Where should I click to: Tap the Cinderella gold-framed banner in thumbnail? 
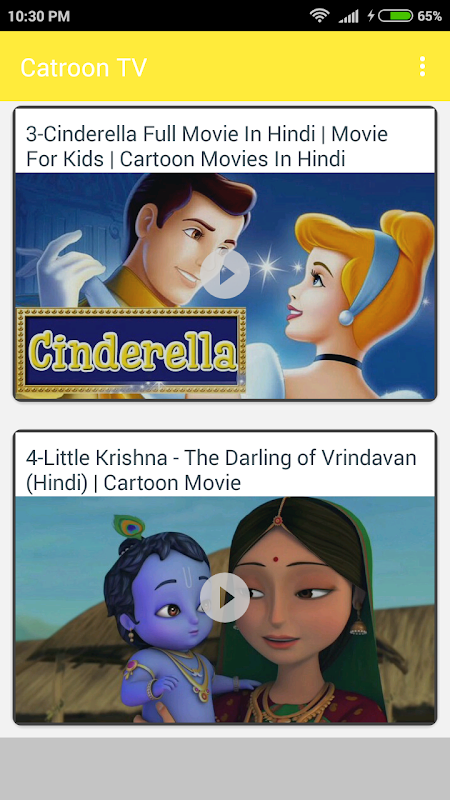(131, 350)
